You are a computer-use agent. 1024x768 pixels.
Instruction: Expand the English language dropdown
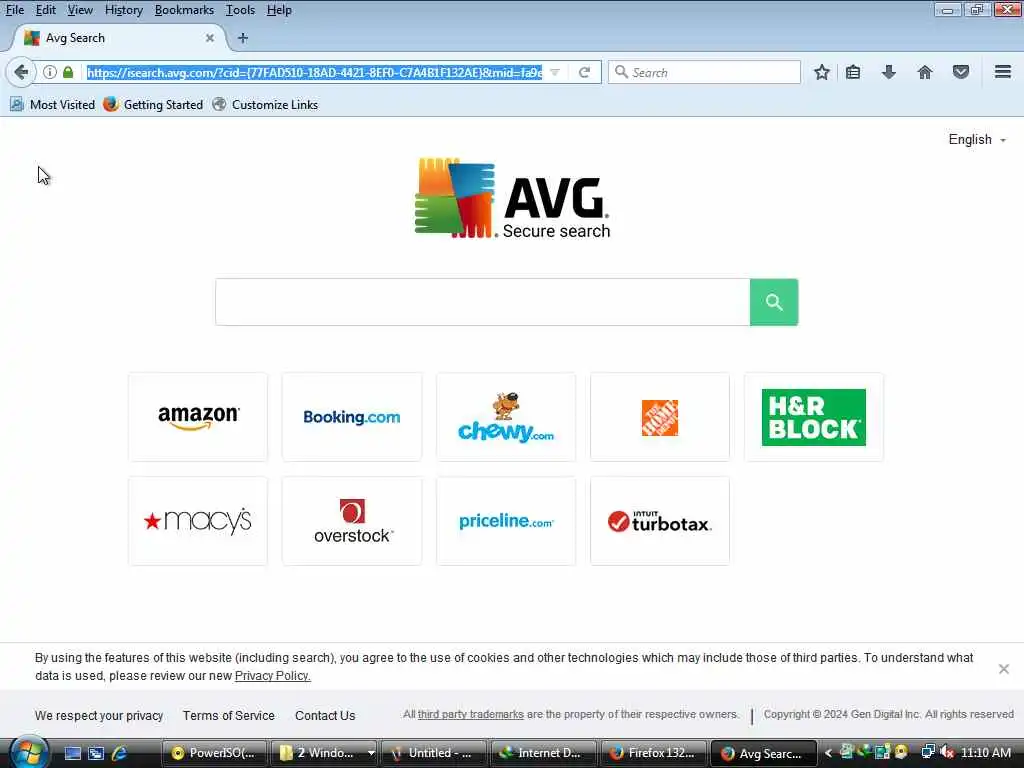[x=977, y=140]
